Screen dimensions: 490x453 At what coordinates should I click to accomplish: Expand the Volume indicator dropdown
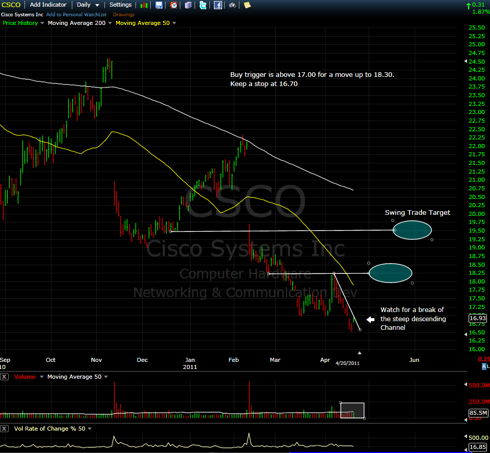pos(42,377)
